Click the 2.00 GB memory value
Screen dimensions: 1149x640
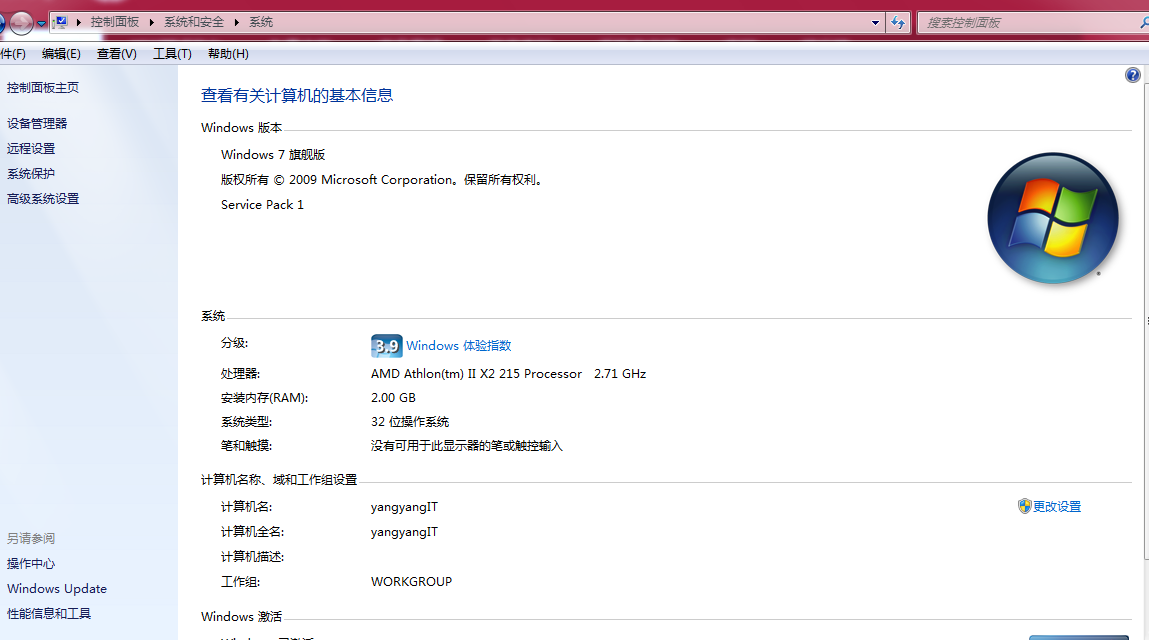(394, 397)
